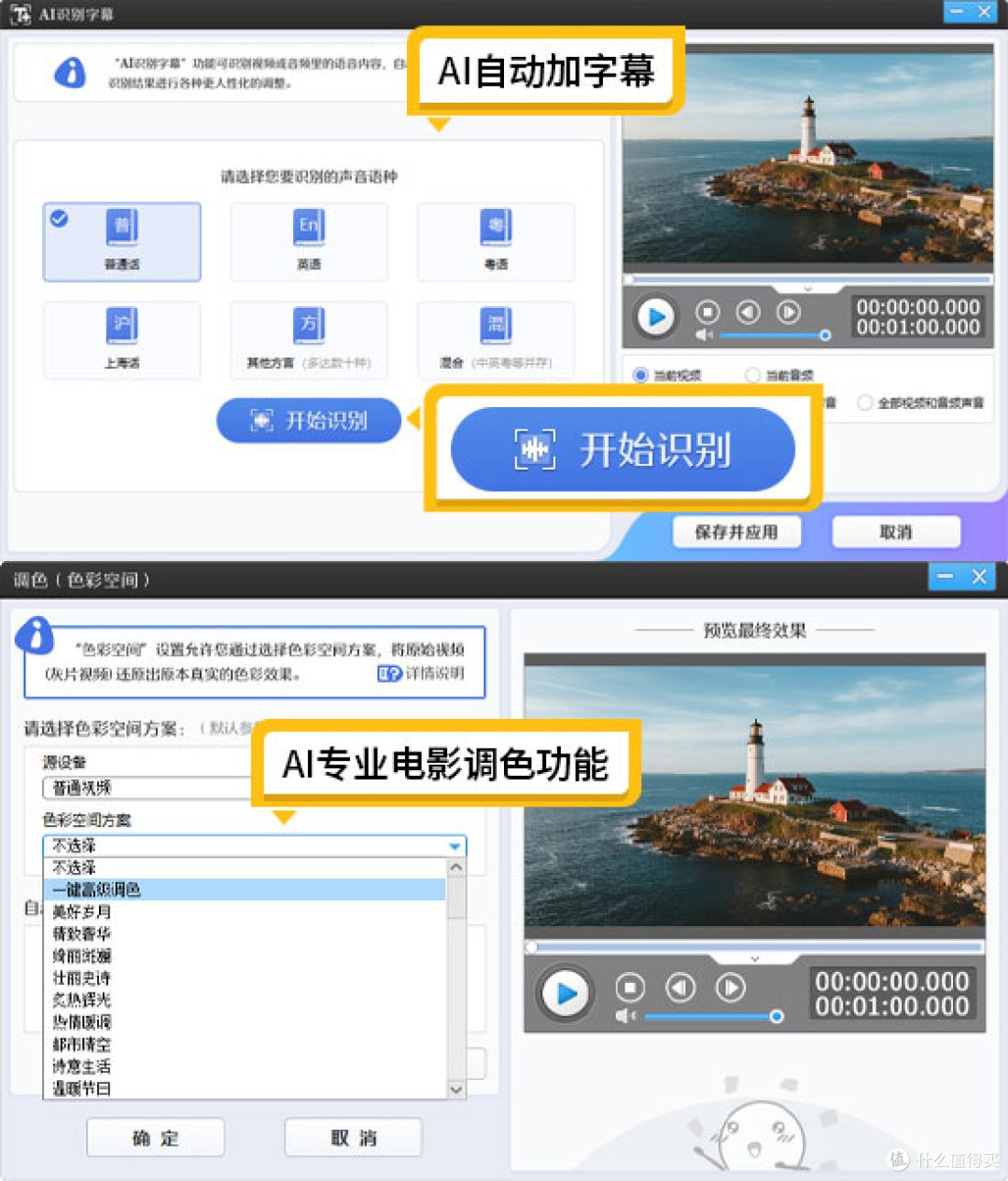Collapse the chevron under 调色 preview timeline
The height and width of the screenshot is (1181, 1008).
pos(755,959)
